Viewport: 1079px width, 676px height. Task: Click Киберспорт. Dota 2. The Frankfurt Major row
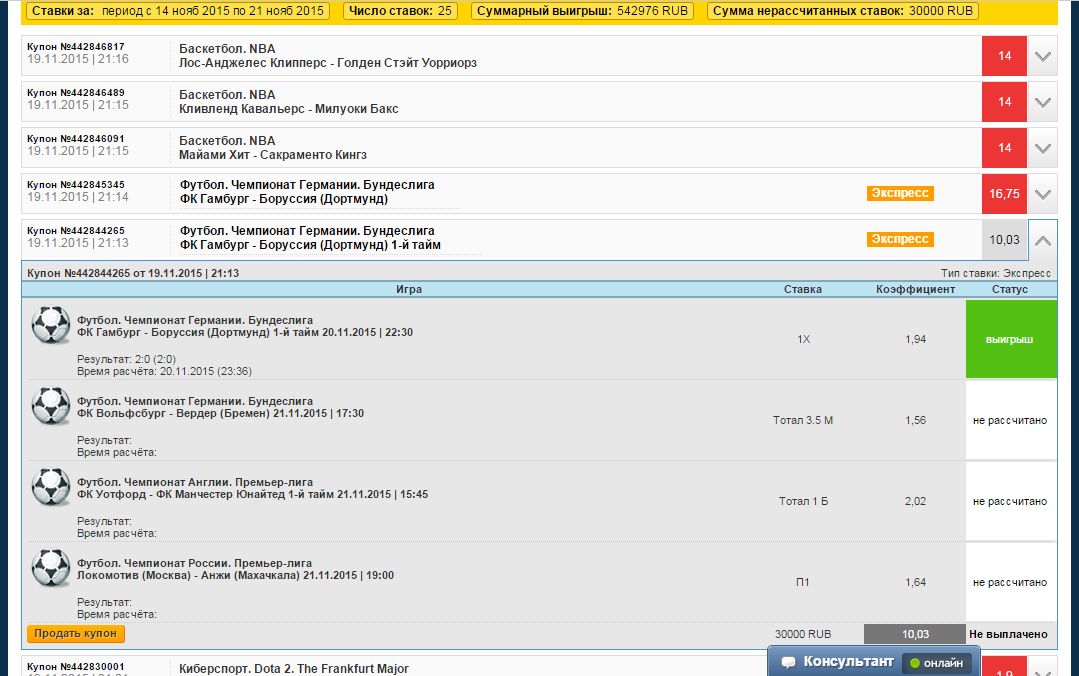[294, 668]
